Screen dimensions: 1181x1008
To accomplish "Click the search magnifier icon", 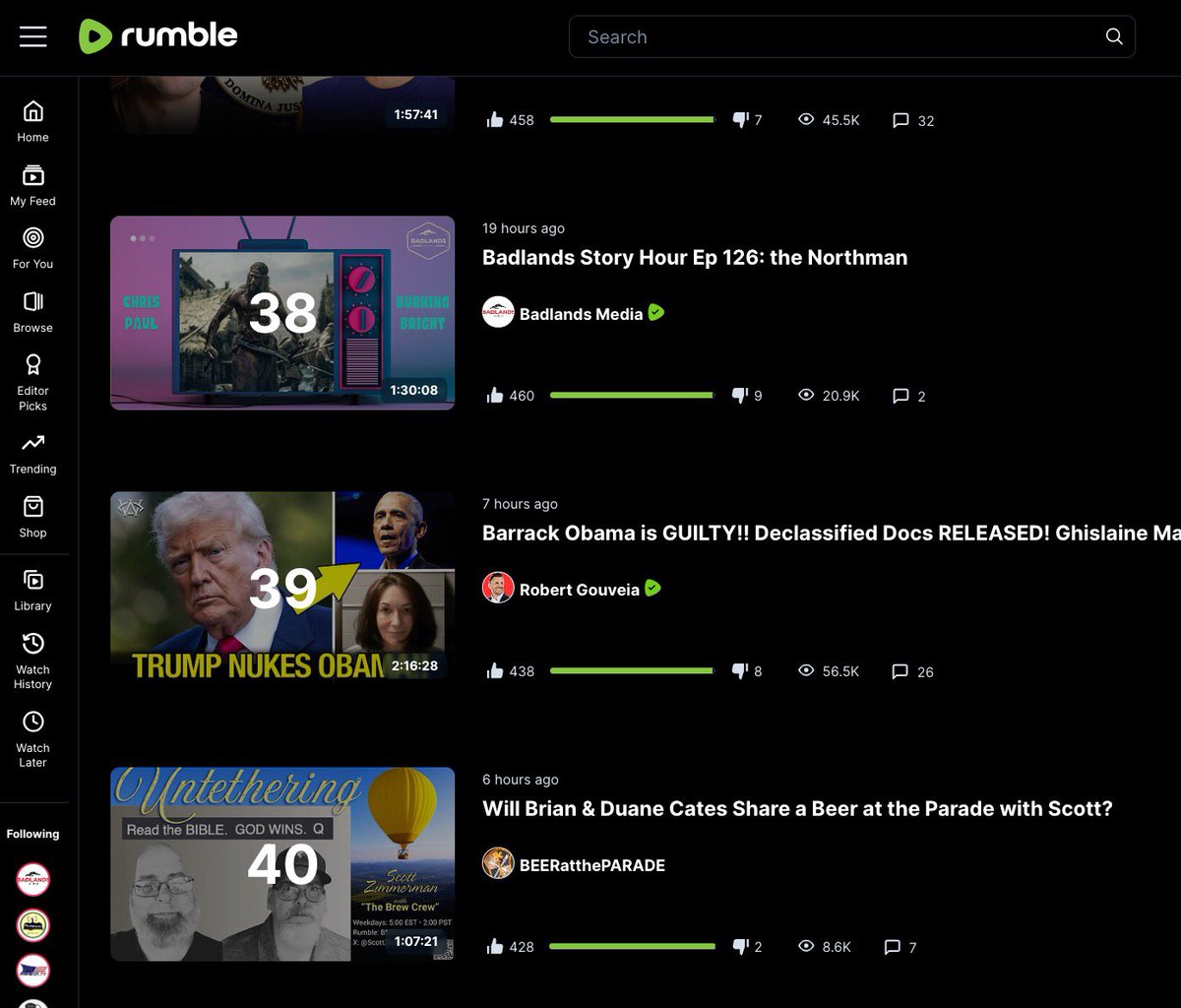I will click(x=1114, y=36).
